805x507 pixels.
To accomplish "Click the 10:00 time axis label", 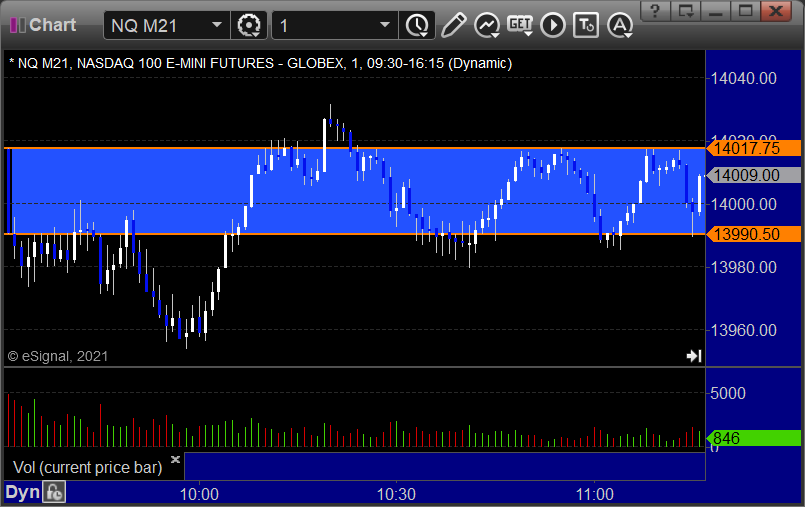I will tap(199, 494).
